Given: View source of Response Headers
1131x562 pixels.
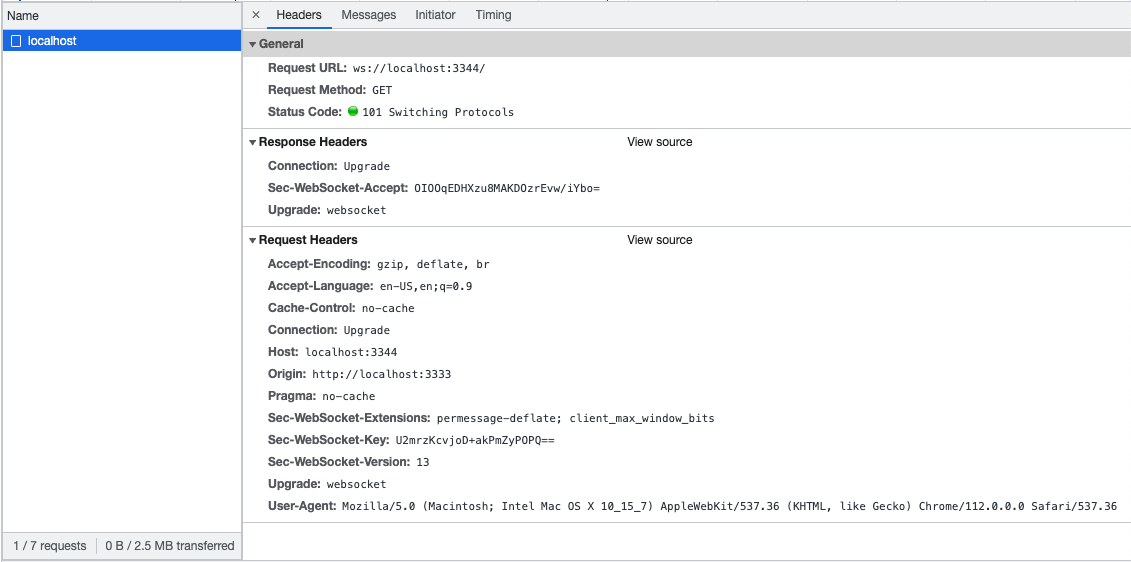Looking at the screenshot, I should pyautogui.click(x=659, y=142).
